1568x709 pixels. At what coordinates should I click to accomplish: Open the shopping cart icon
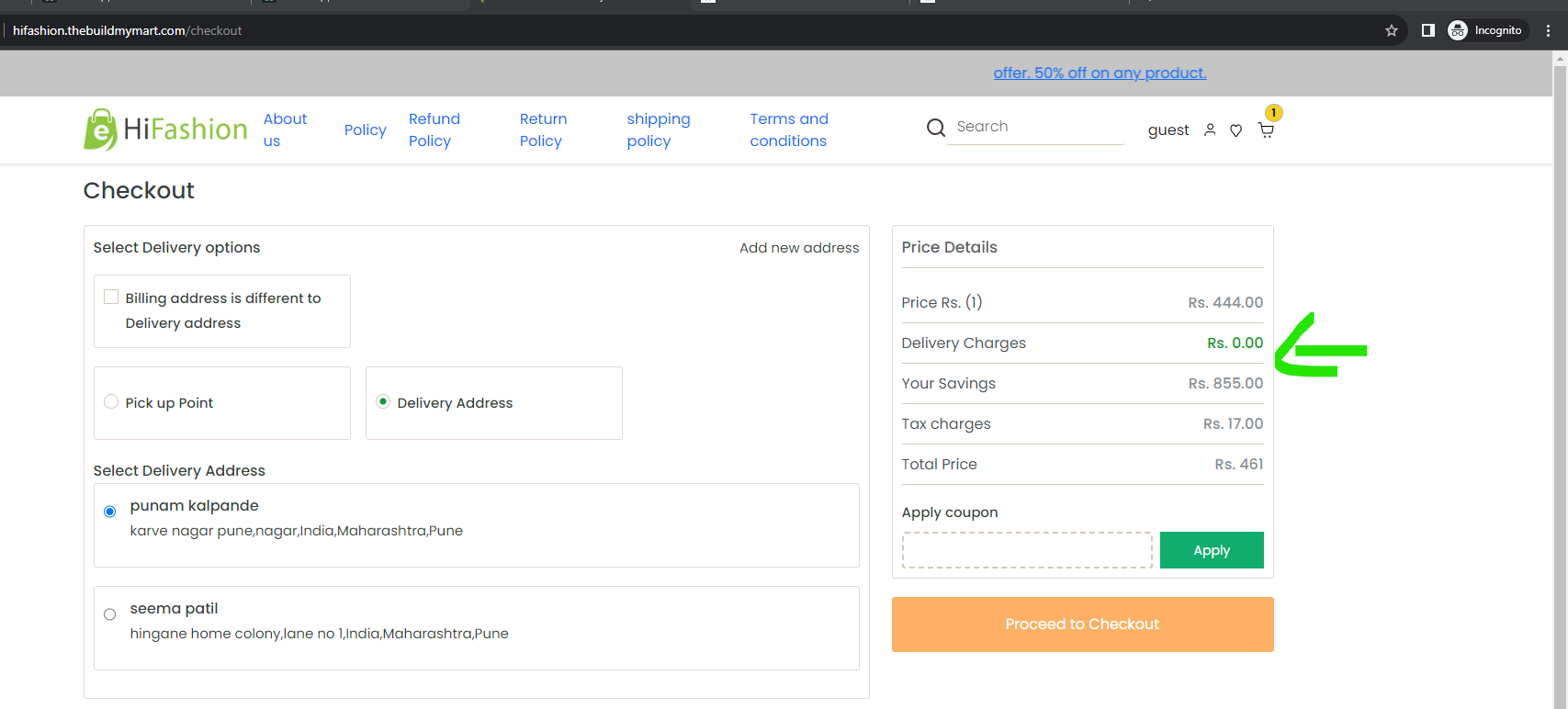pos(1266,130)
